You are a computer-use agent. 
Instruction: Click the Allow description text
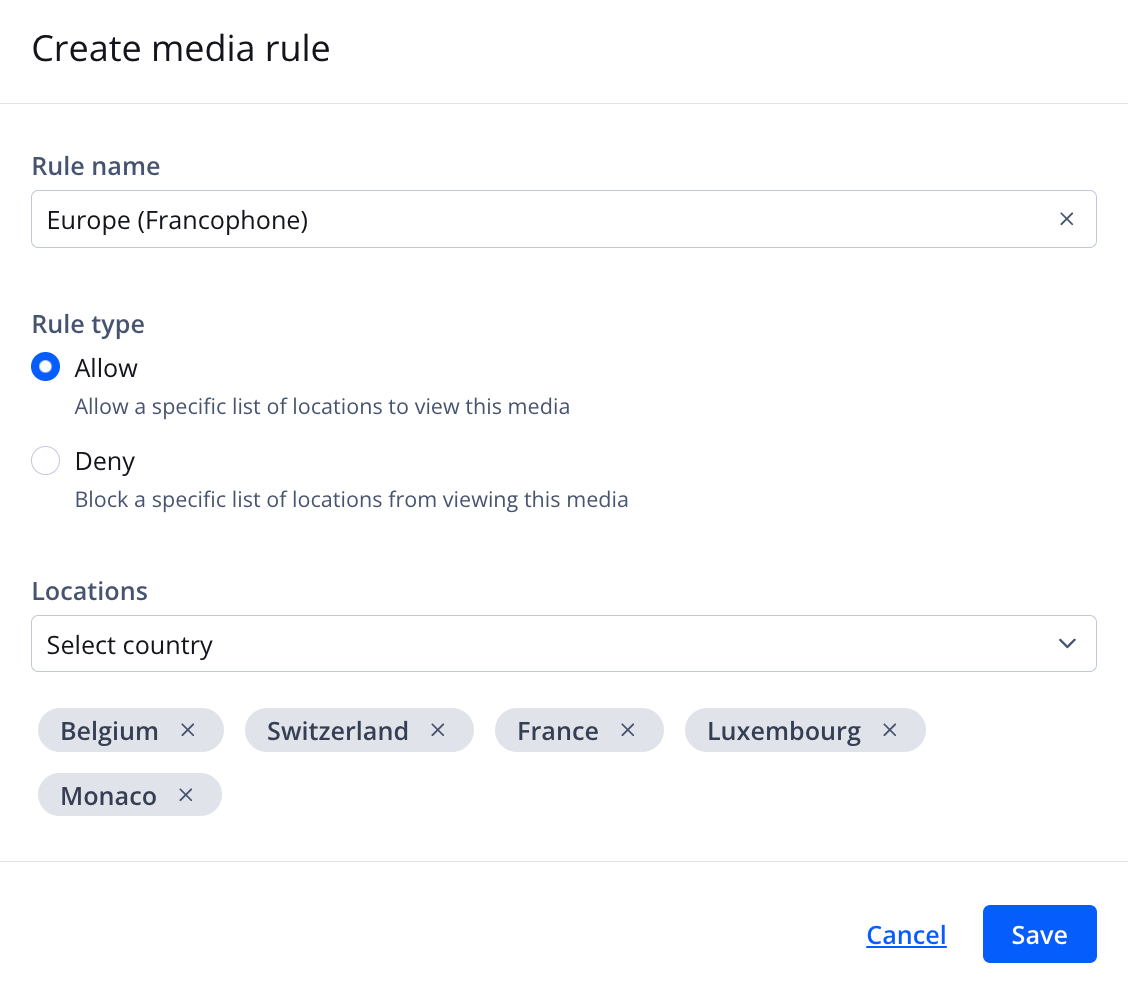pyautogui.click(x=322, y=406)
